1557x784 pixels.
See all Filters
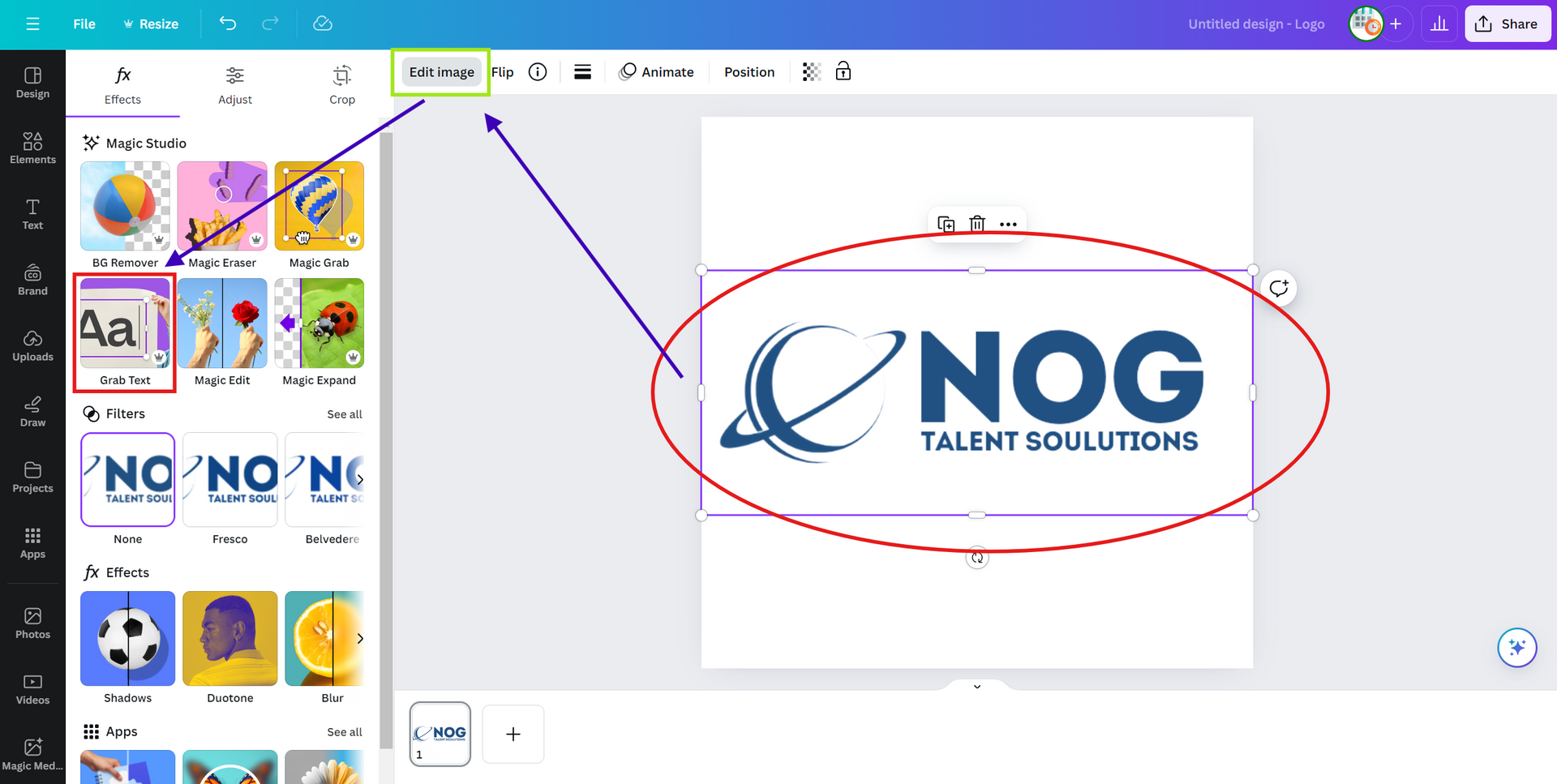[345, 414]
